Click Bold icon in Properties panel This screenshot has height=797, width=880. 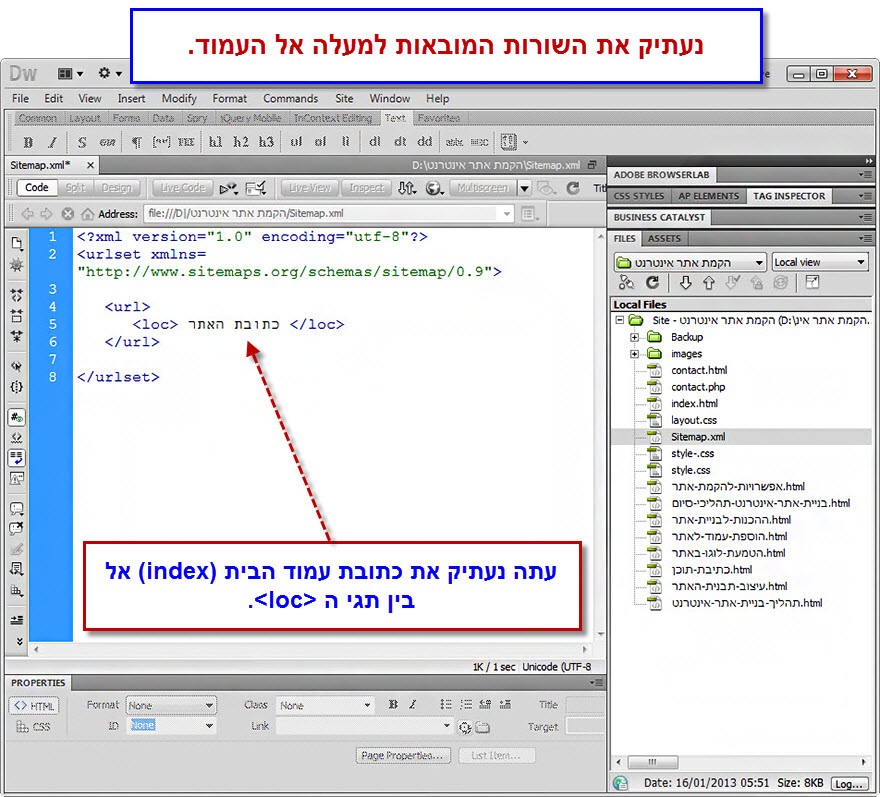pyautogui.click(x=393, y=704)
